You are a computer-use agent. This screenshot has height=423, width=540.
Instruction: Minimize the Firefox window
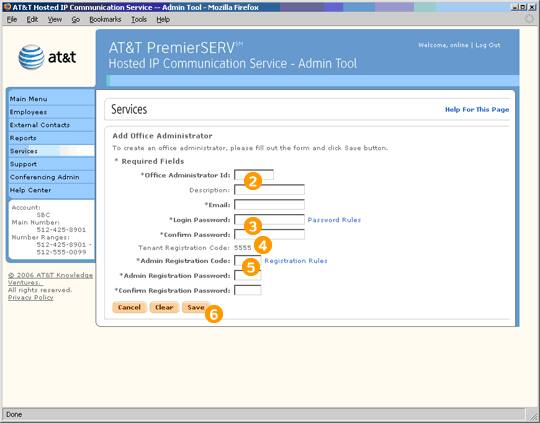click(515, 7)
